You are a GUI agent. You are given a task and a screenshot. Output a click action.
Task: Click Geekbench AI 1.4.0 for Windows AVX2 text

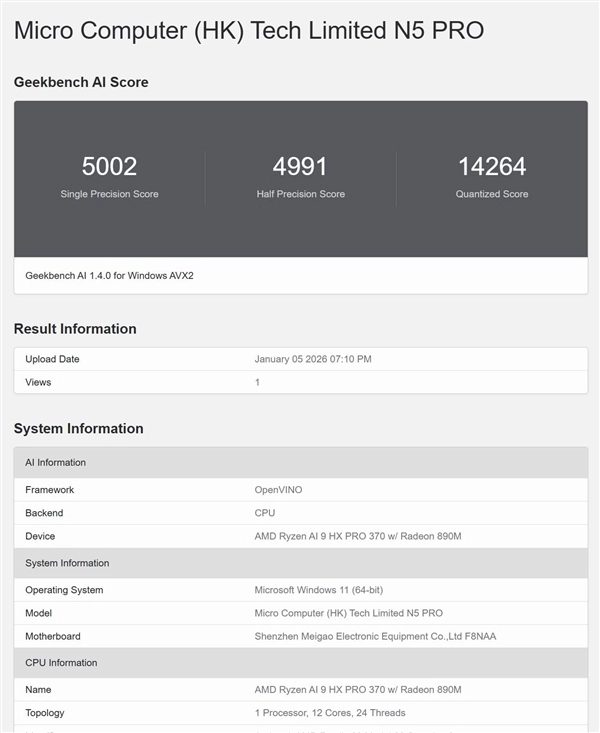tap(109, 275)
